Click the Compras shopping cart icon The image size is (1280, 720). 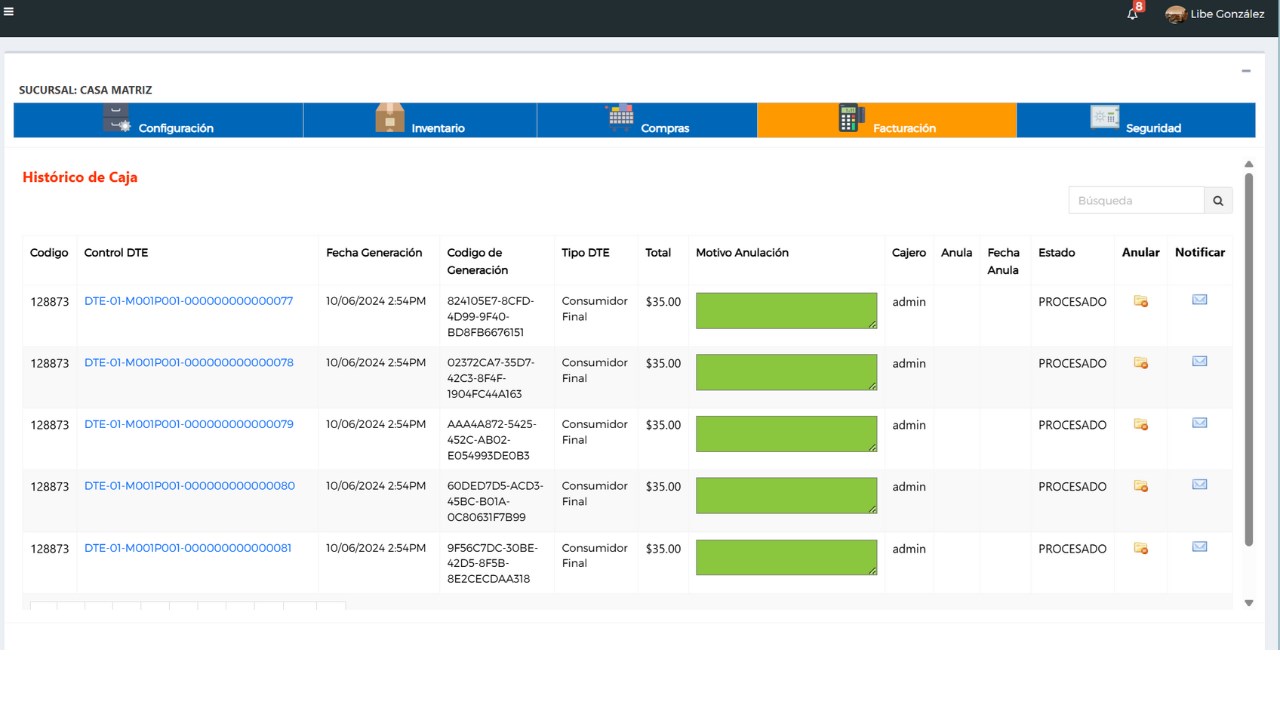click(x=620, y=118)
